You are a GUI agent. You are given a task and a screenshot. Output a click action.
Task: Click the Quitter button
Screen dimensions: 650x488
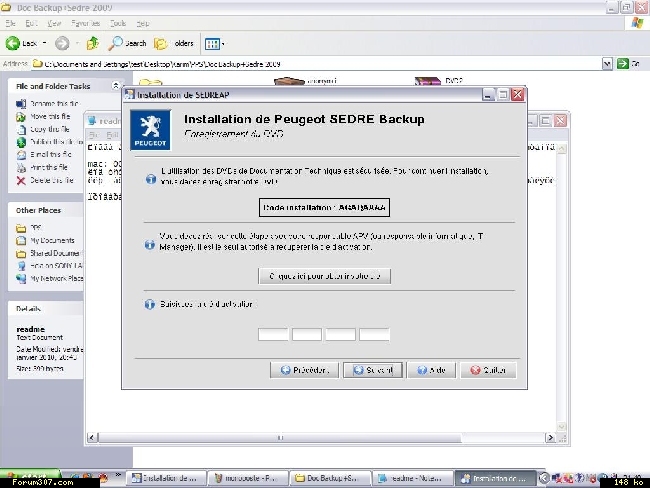(x=488, y=370)
